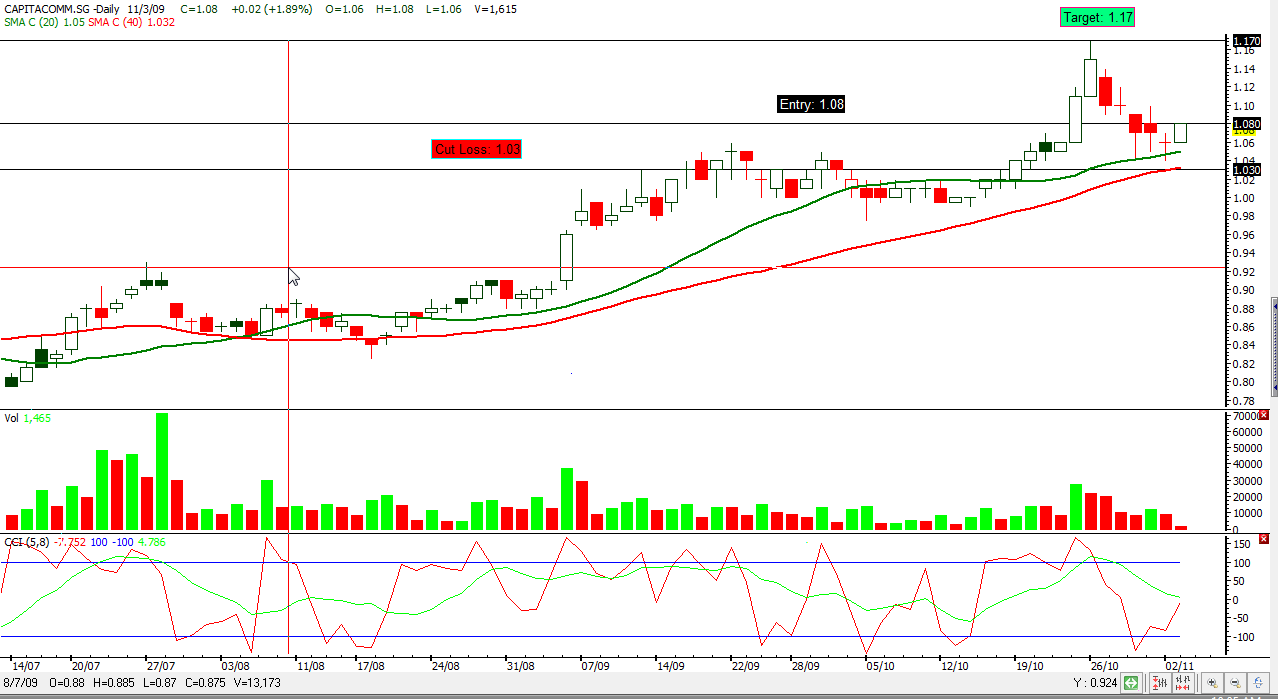Click the green auto-scale arrows icon
Viewport: 1278px width, 699px height.
(x=1131, y=683)
